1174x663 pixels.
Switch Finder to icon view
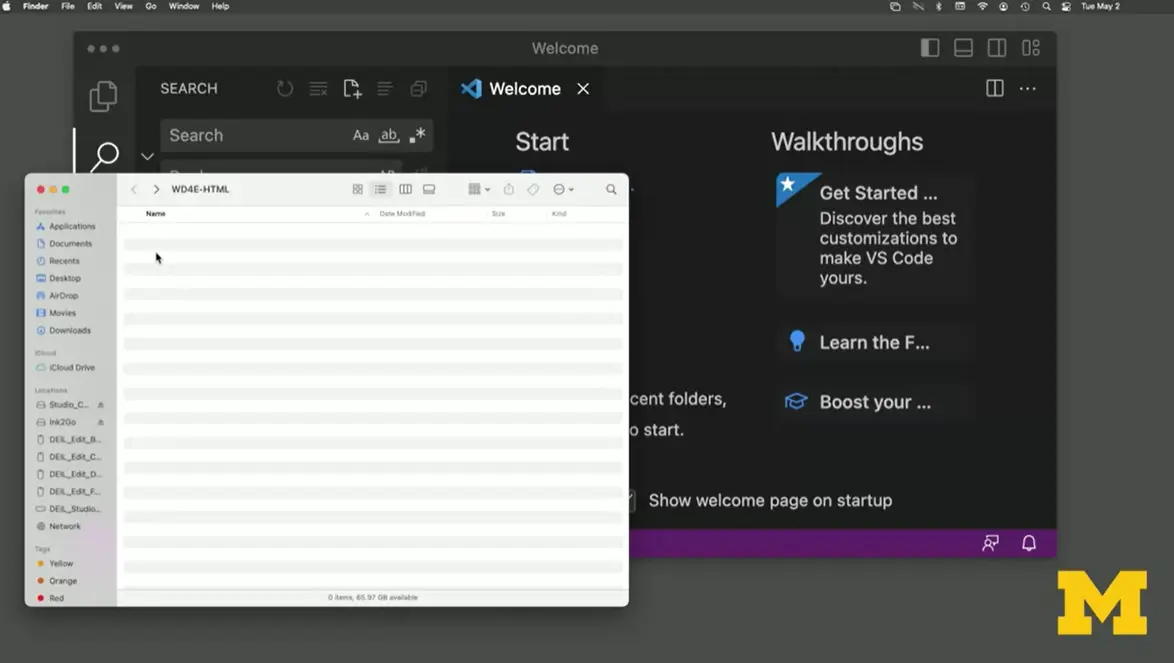357,189
